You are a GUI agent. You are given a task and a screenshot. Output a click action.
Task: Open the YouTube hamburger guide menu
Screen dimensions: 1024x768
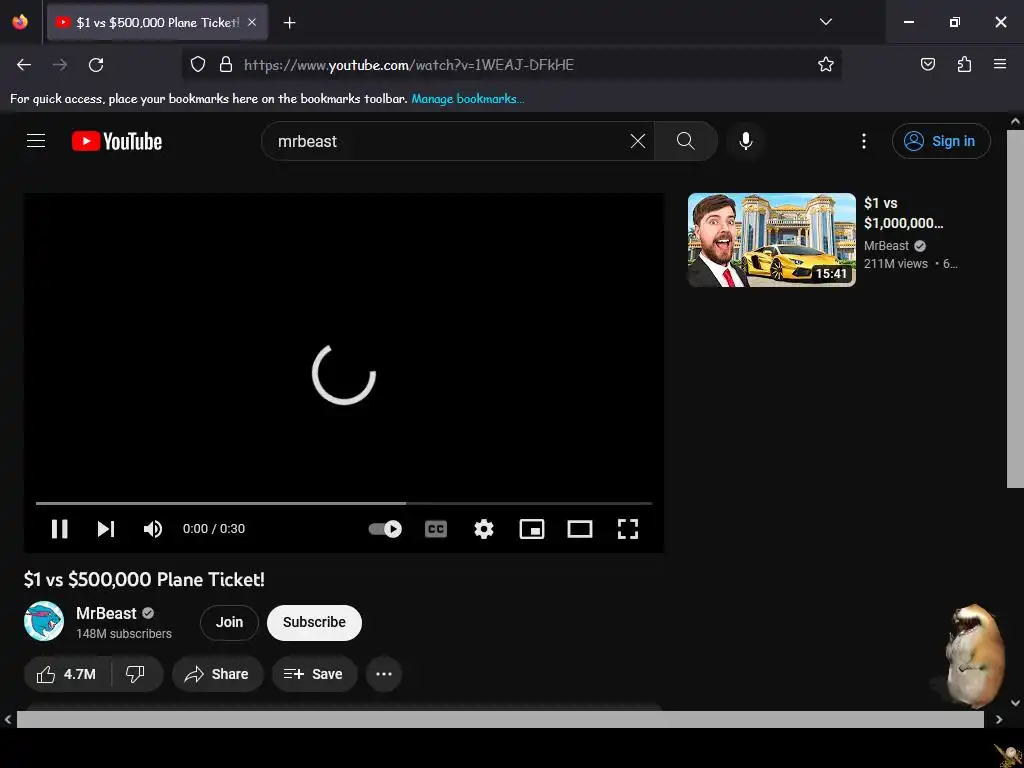36,140
